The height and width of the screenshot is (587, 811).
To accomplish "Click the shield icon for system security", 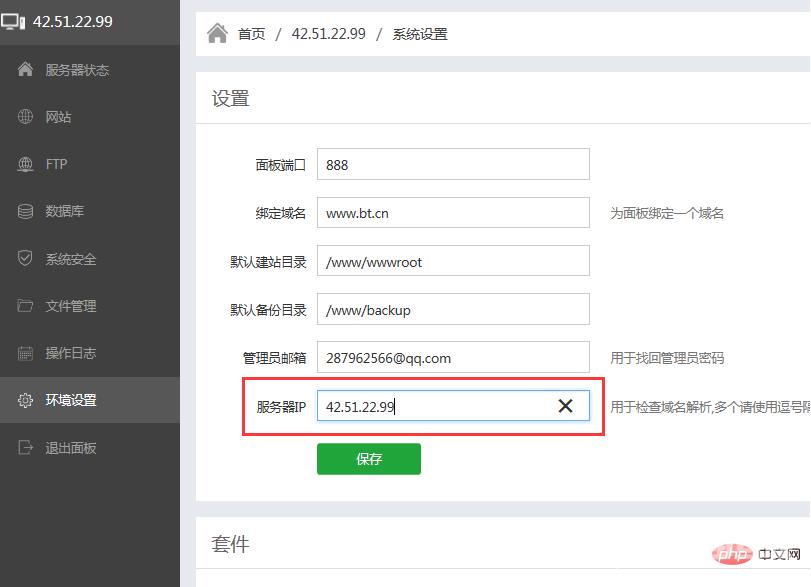I will (26, 259).
